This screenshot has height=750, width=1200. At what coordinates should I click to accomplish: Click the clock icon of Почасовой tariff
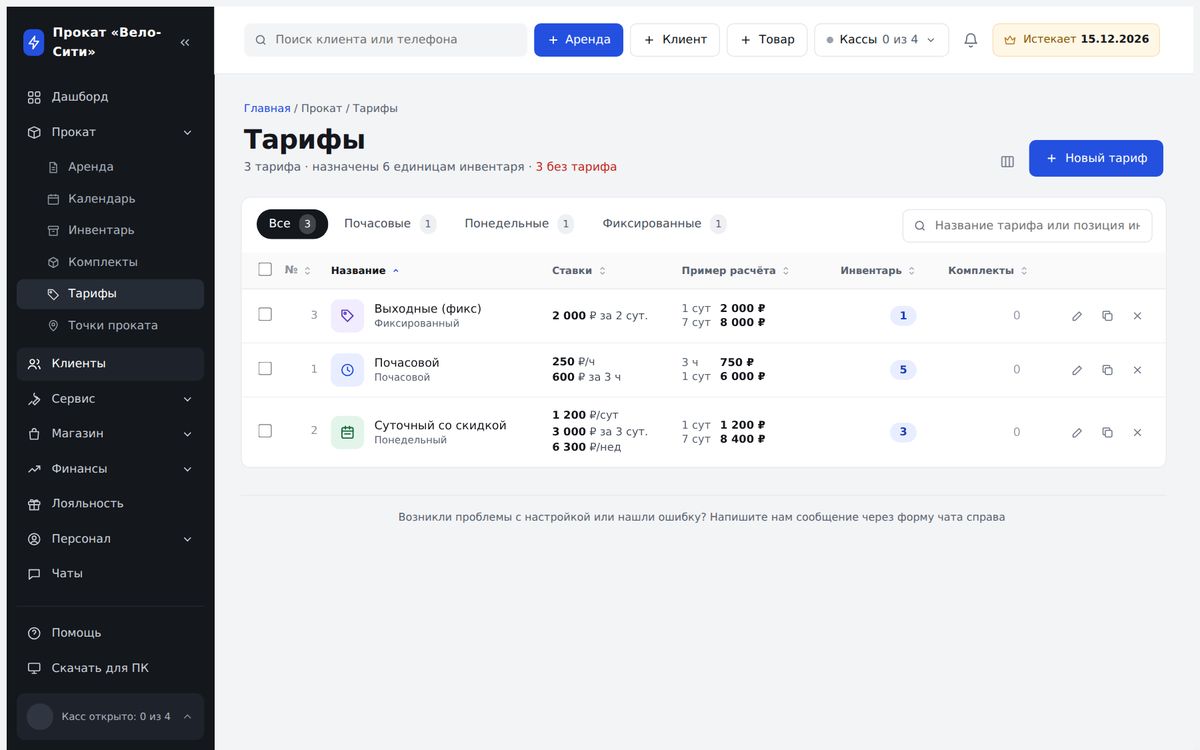(347, 370)
